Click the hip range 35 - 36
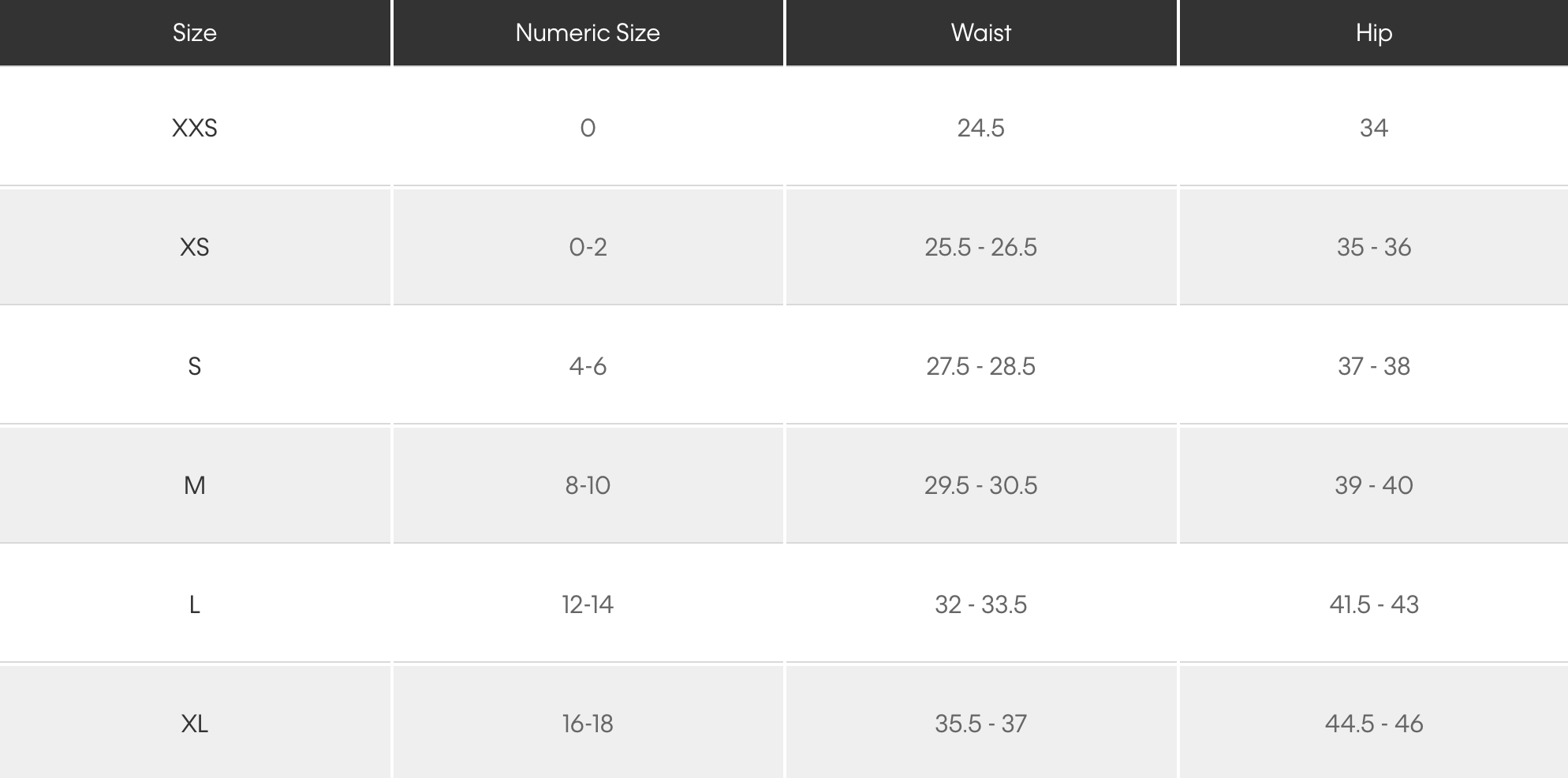The width and height of the screenshot is (1568, 778). pyautogui.click(x=1373, y=247)
